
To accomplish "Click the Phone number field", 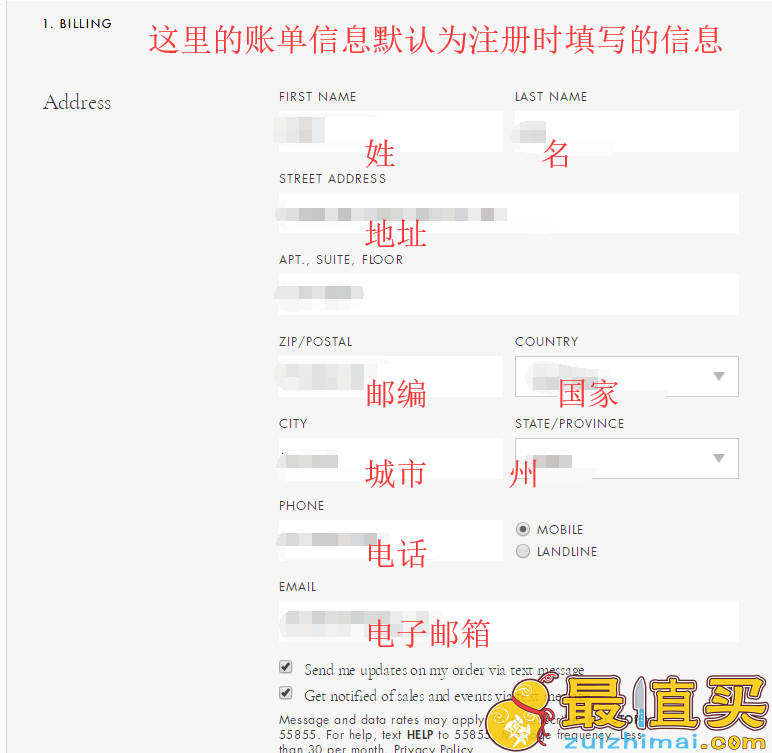I will pyautogui.click(x=390, y=540).
